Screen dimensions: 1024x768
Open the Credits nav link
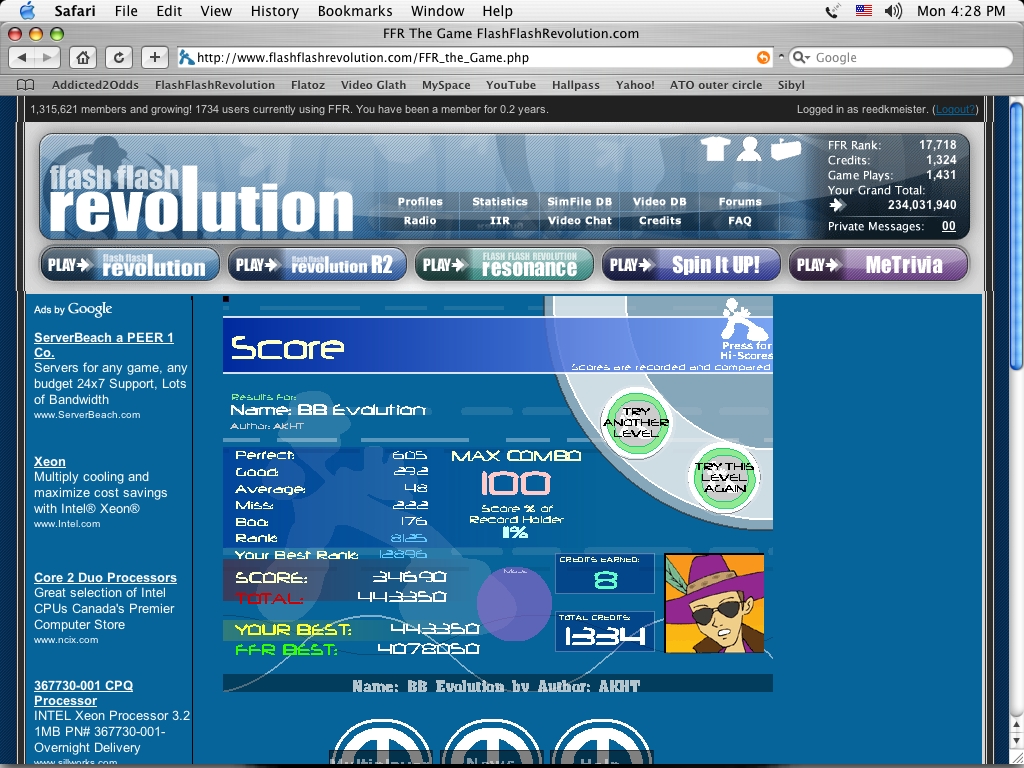(660, 221)
